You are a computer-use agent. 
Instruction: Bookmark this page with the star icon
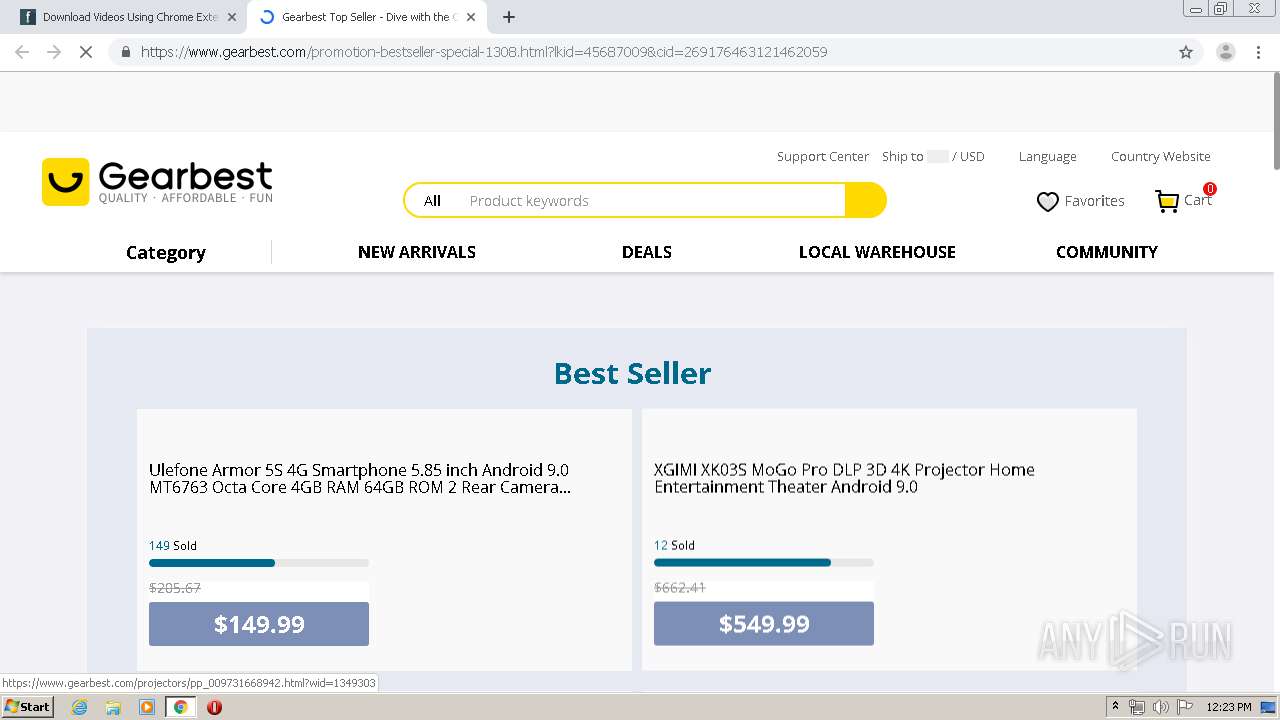1186,52
